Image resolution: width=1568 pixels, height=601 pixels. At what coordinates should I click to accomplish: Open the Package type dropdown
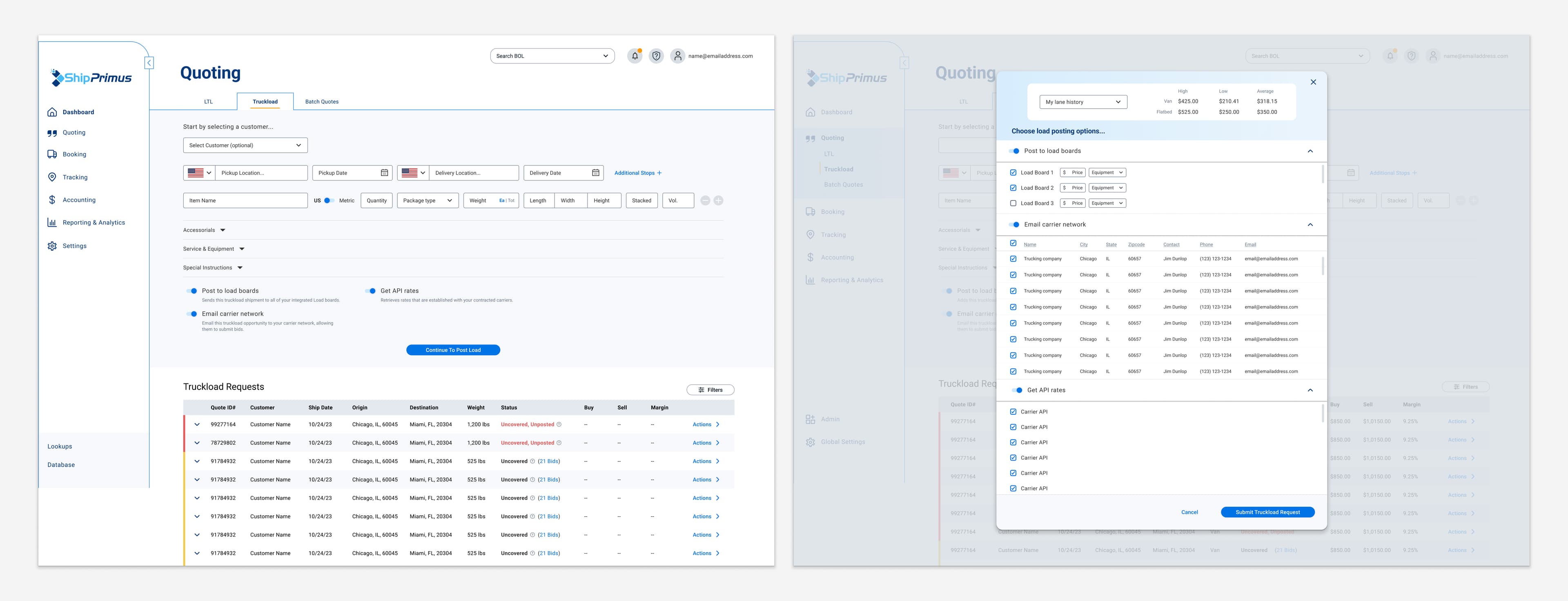pos(428,200)
